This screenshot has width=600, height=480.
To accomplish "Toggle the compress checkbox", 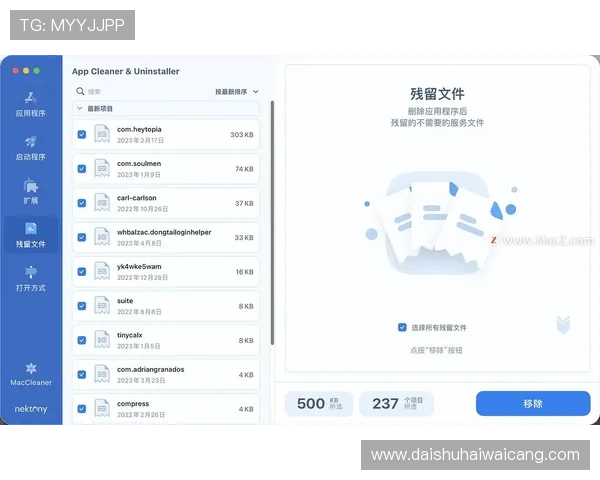I will (x=82, y=409).
